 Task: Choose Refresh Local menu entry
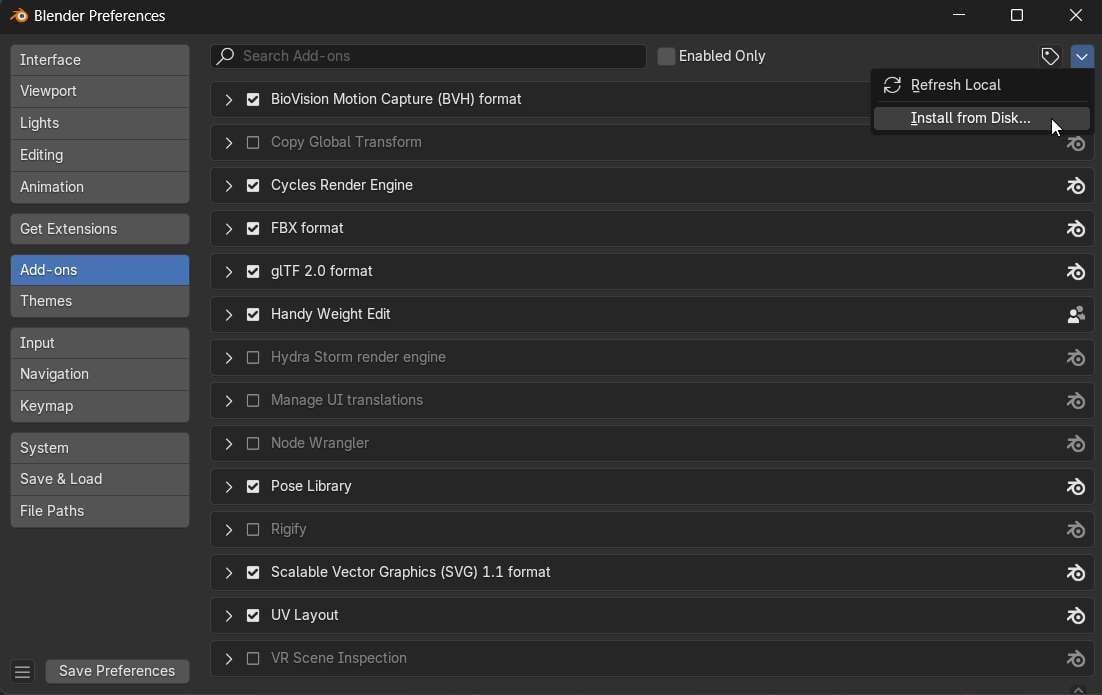(981, 85)
